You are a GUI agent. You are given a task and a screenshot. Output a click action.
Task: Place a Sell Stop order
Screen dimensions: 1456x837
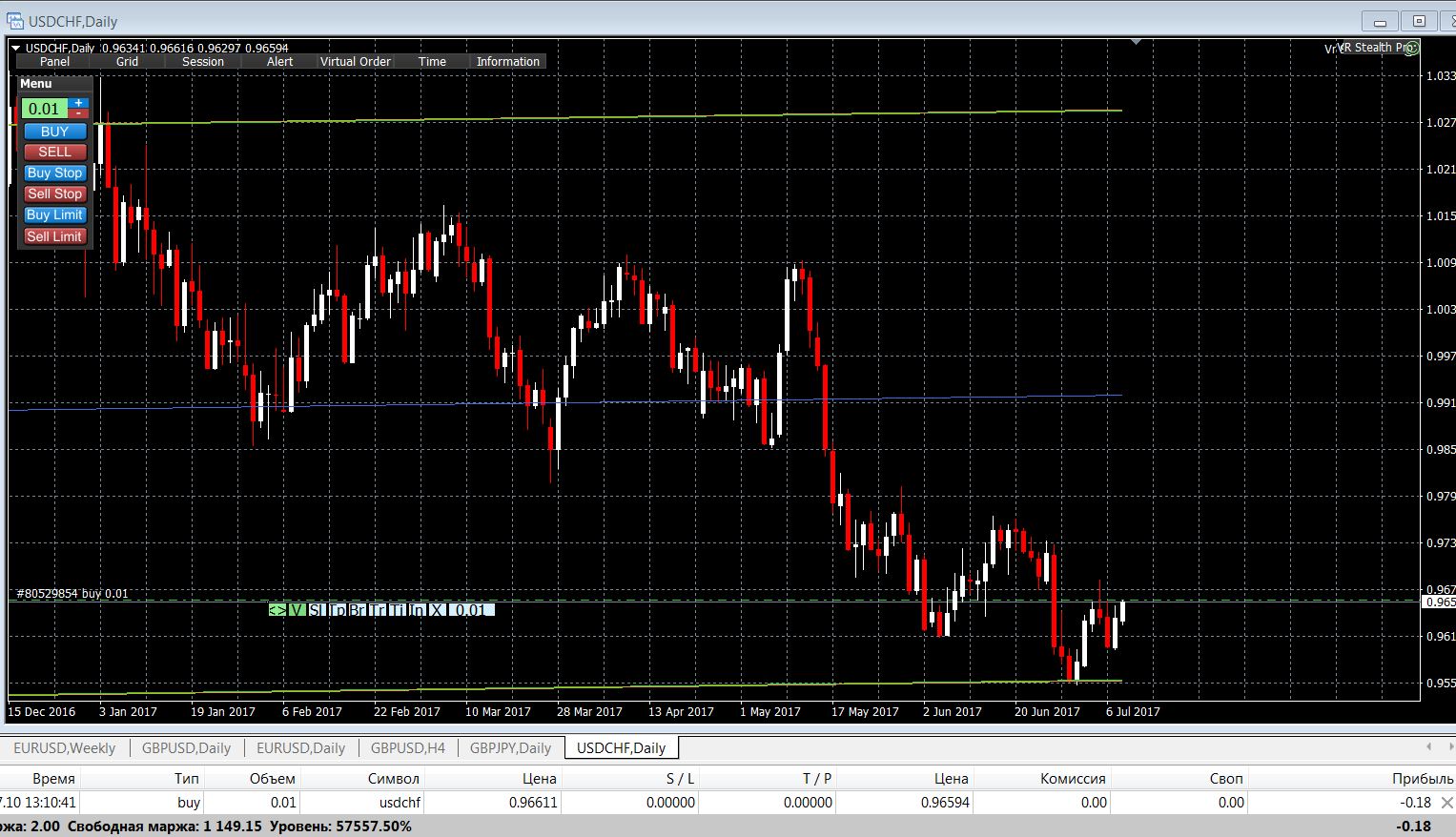tap(54, 194)
